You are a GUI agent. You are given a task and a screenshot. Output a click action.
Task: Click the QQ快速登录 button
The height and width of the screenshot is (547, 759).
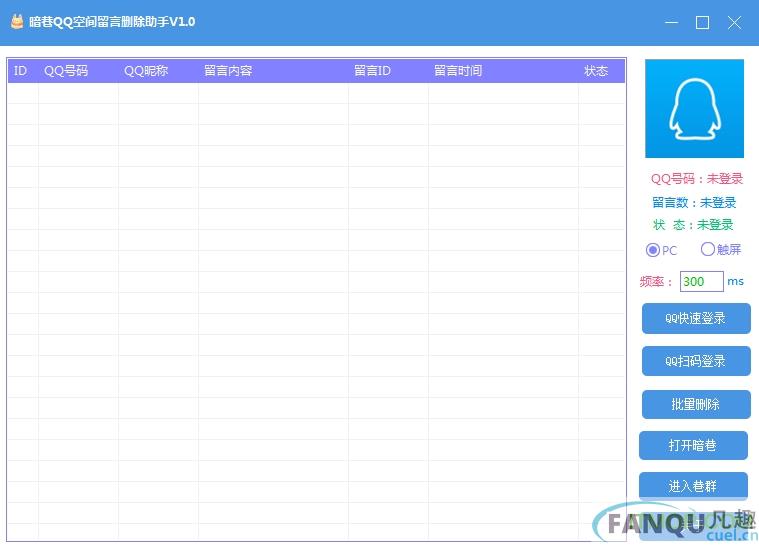(696, 318)
